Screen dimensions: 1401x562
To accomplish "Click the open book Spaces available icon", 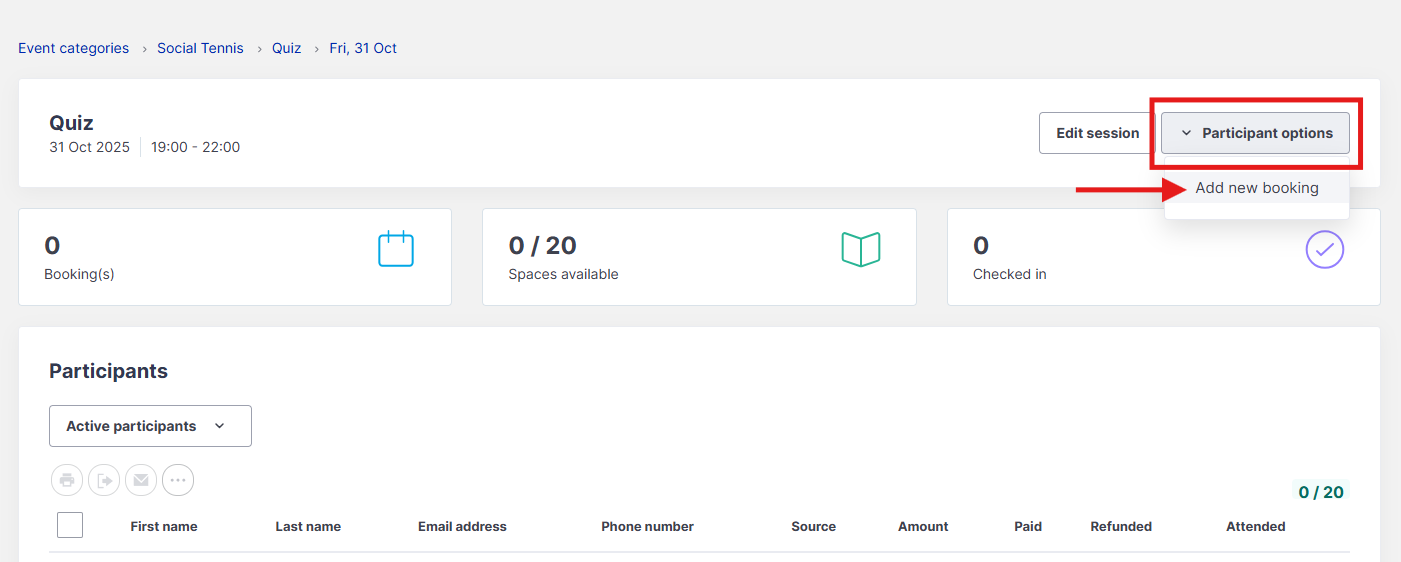I will tap(860, 249).
